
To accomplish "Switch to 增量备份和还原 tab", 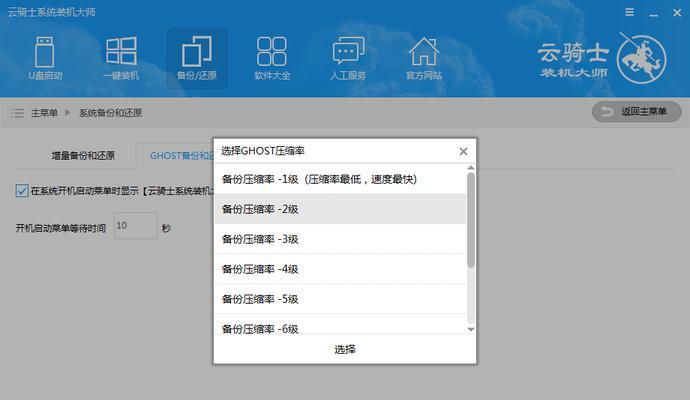I will coord(83,155).
